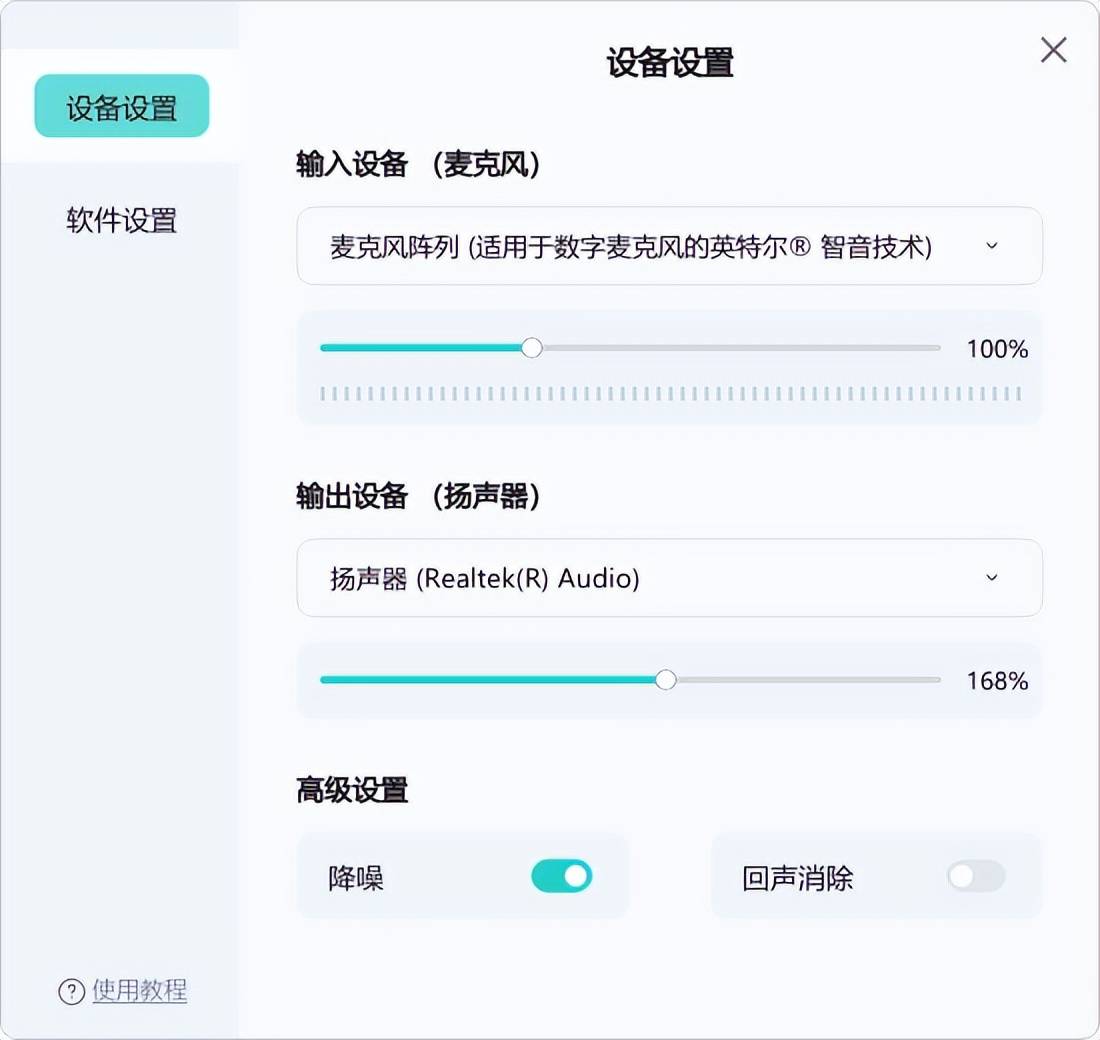Click the 100% microphone volume value
The height and width of the screenshot is (1040, 1100).
997,349
